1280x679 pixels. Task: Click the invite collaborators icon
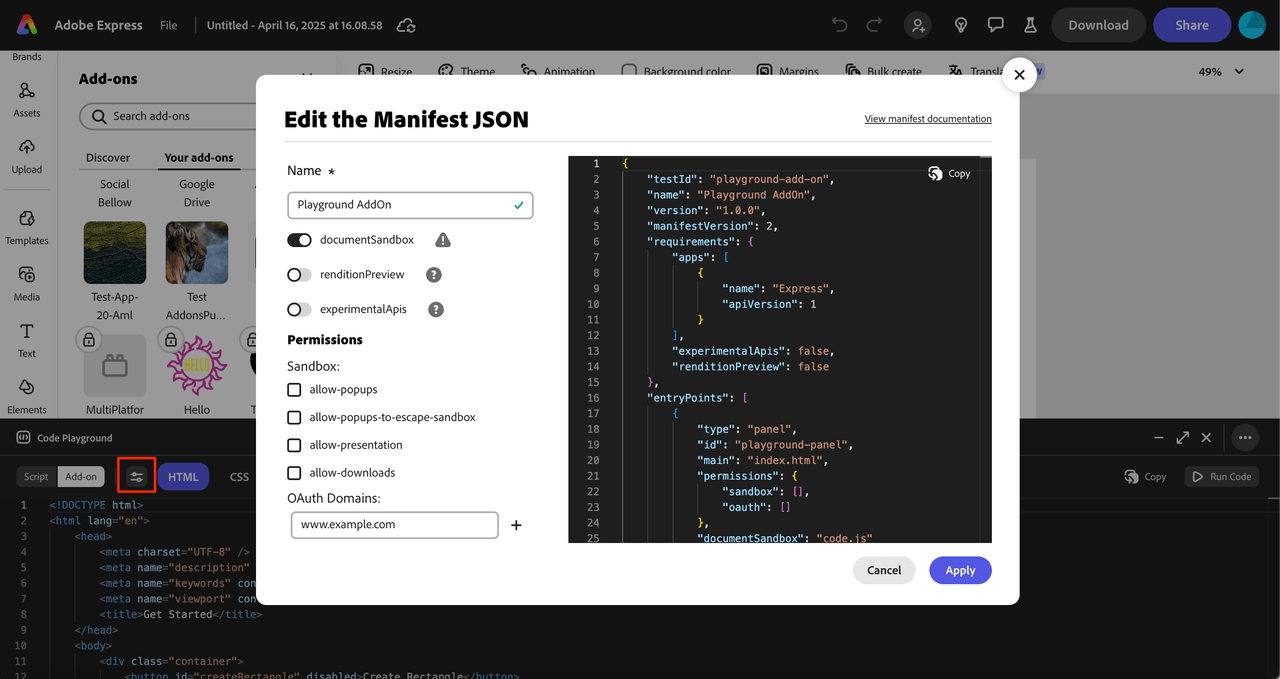click(x=917, y=25)
